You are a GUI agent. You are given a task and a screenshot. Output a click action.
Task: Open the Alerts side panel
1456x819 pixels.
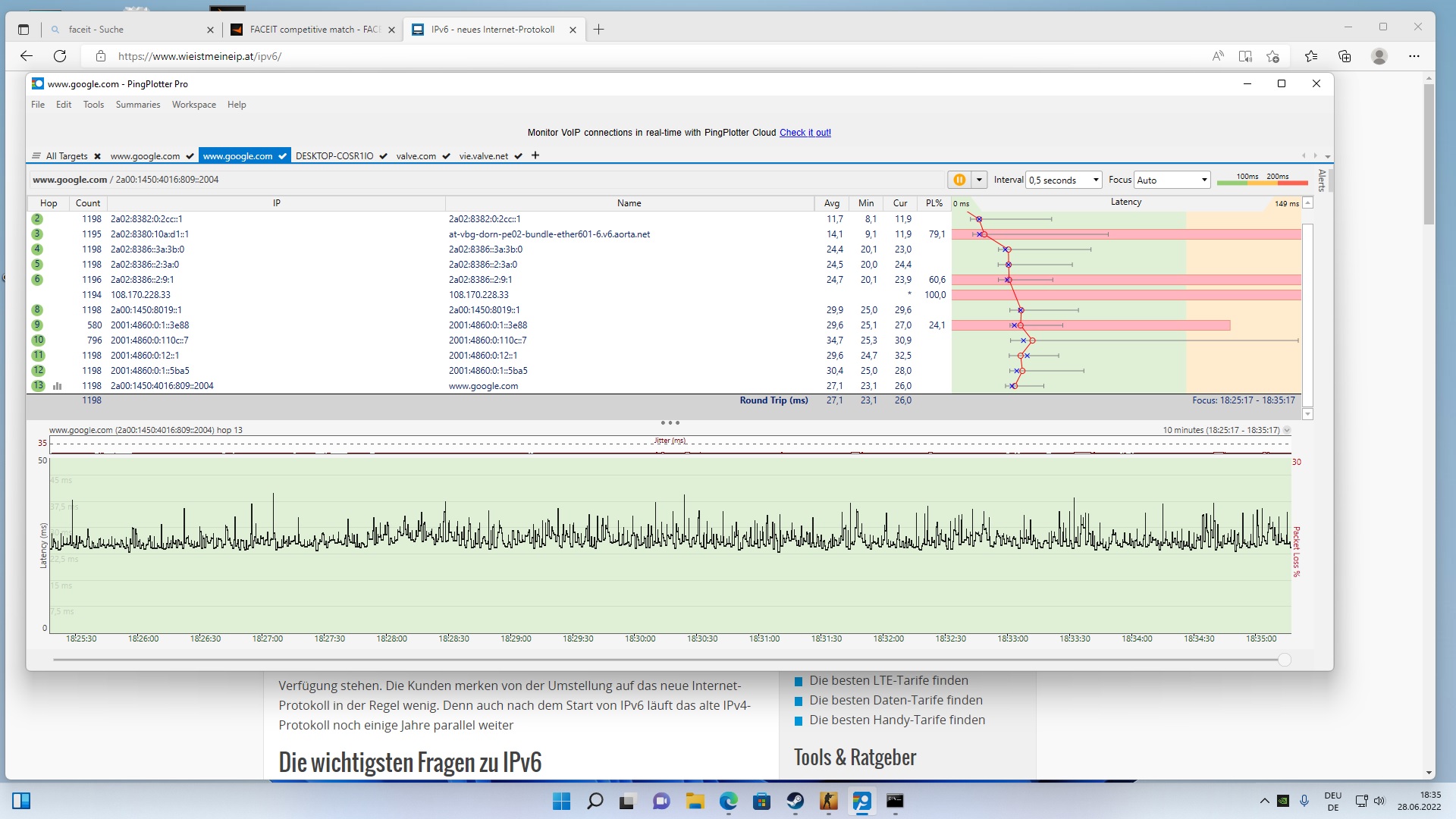click(x=1322, y=180)
